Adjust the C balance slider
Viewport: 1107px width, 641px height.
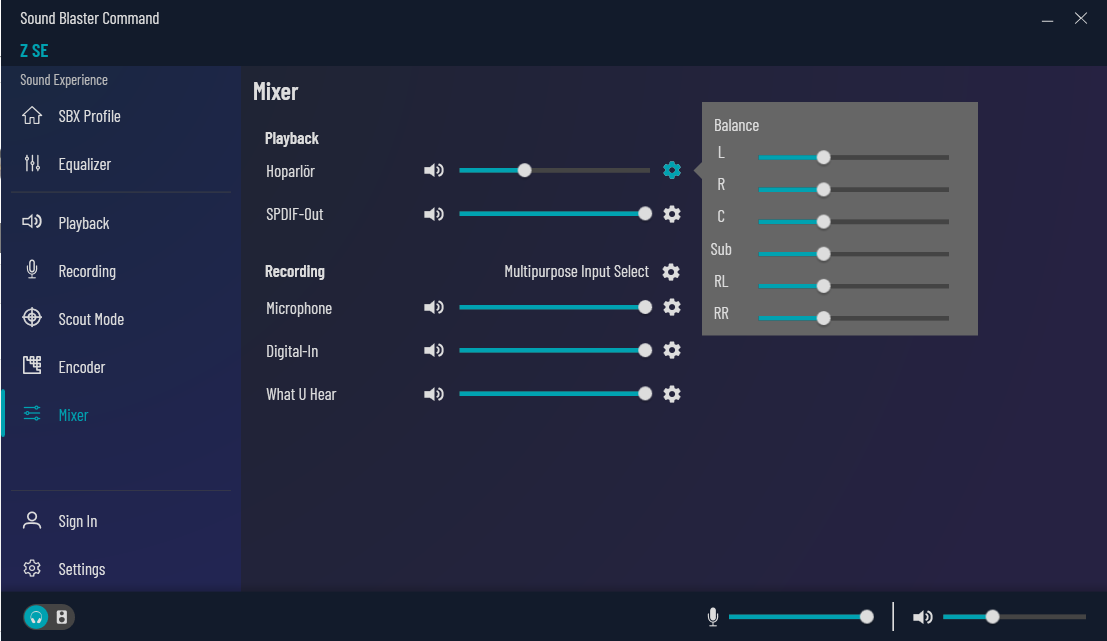854,222
